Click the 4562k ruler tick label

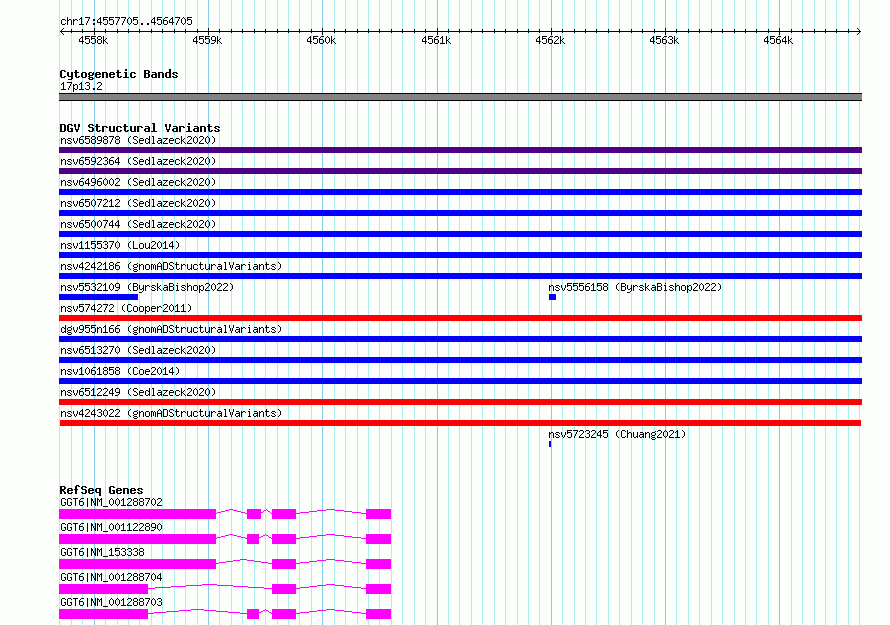coord(550,40)
